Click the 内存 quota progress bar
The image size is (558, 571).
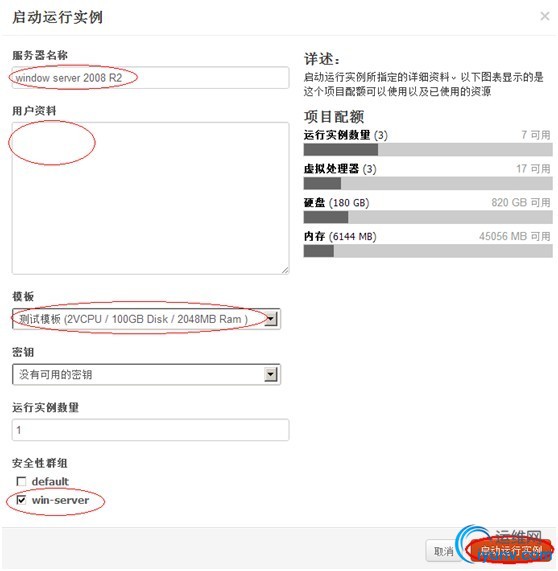[428, 251]
